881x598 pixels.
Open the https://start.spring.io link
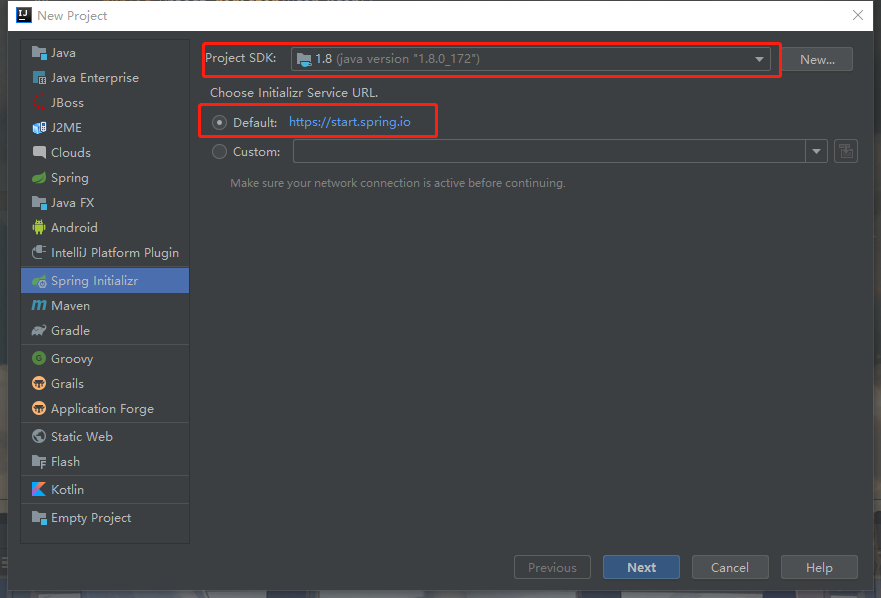point(349,122)
